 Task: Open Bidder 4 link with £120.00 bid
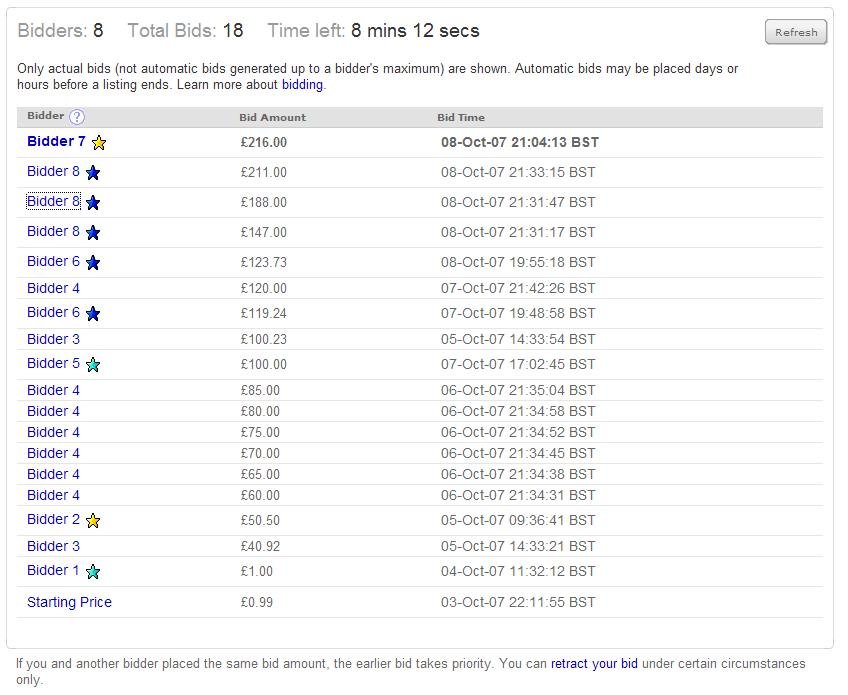pos(53,288)
